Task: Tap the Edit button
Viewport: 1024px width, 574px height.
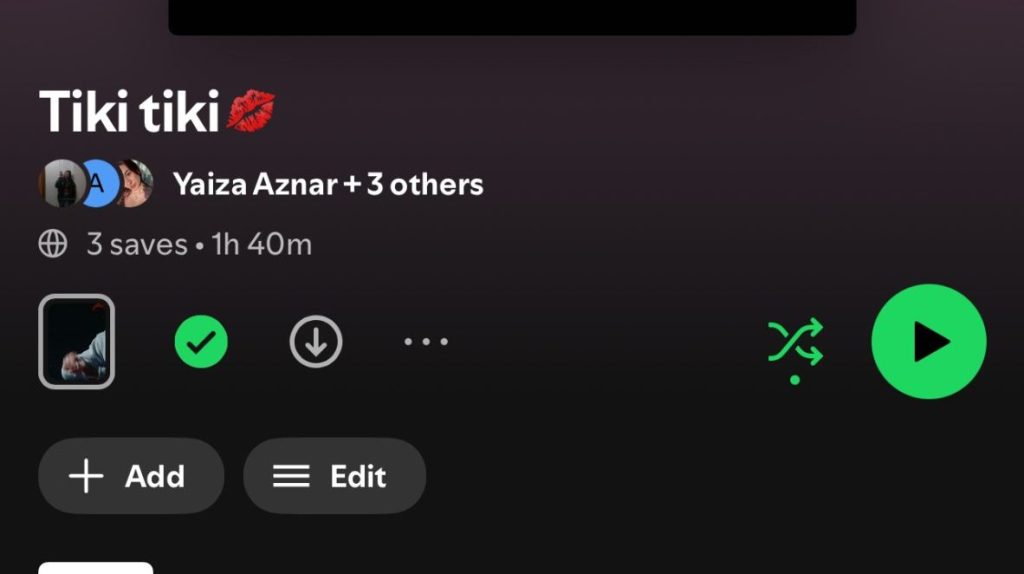Action: (334, 475)
